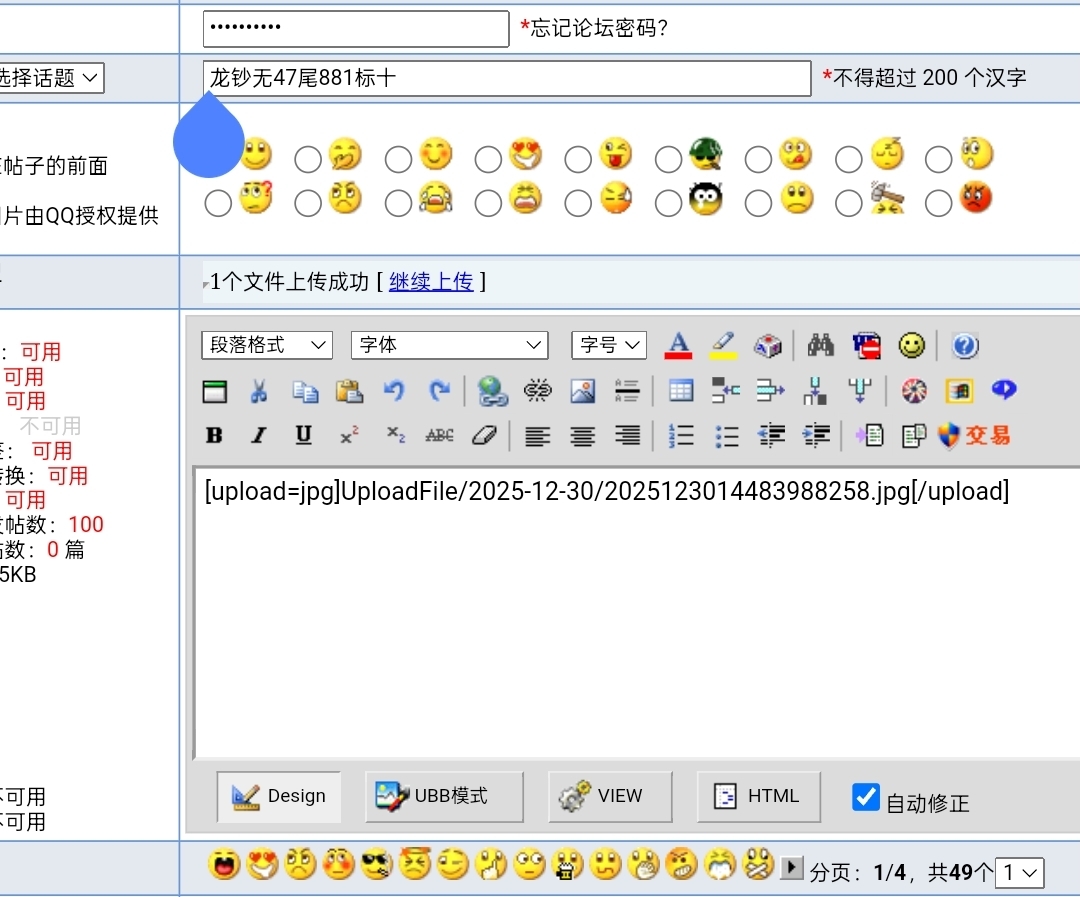Open font color picker red A

[x=679, y=346]
